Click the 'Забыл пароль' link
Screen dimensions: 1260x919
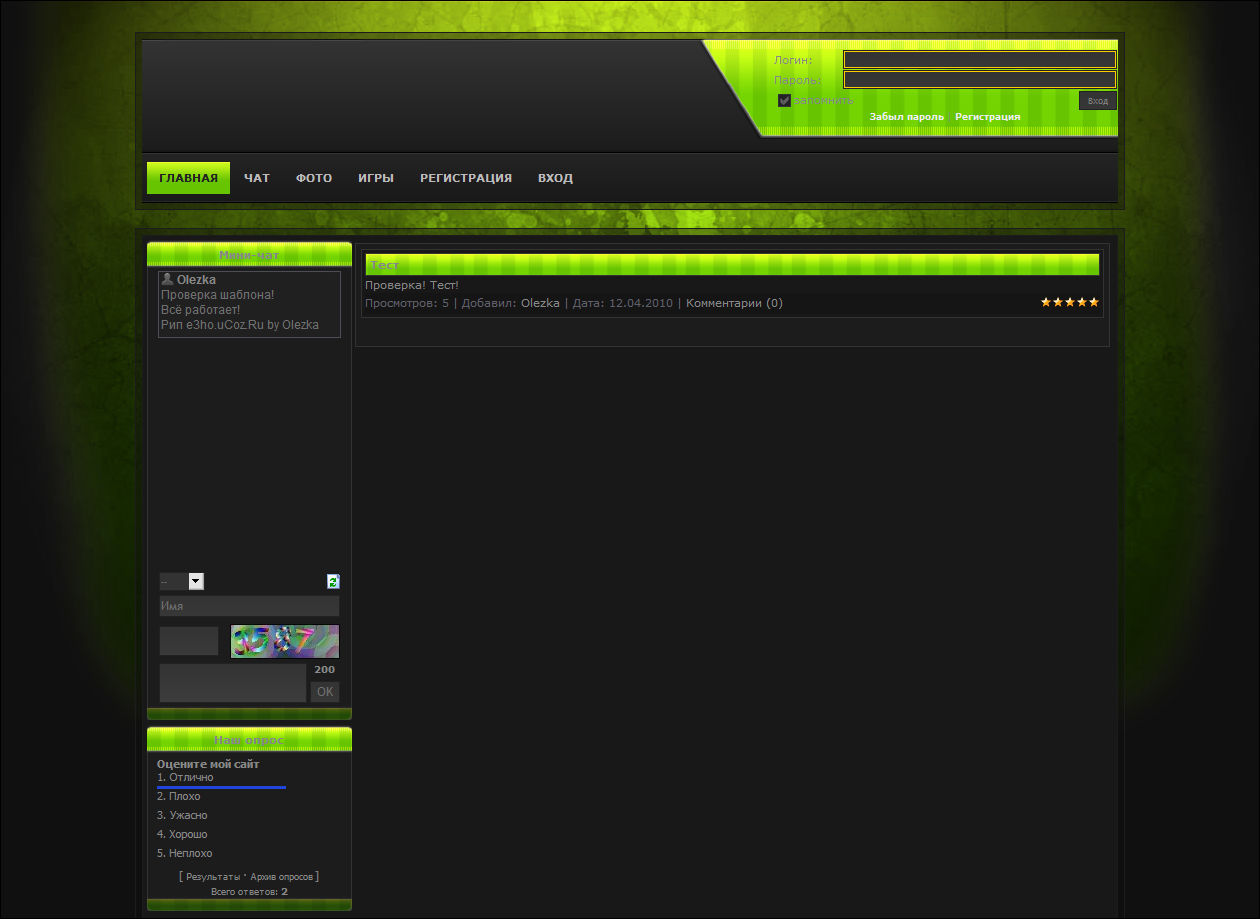[x=906, y=117]
